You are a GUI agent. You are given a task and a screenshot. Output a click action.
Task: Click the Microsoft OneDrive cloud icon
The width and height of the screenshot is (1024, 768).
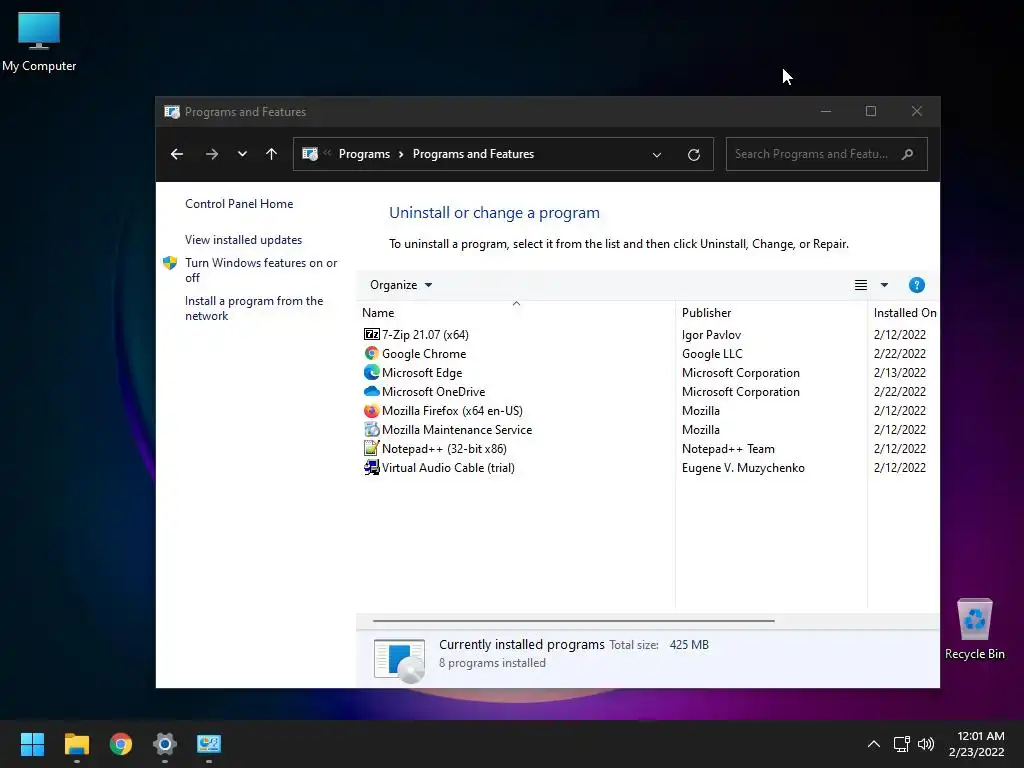tap(371, 391)
